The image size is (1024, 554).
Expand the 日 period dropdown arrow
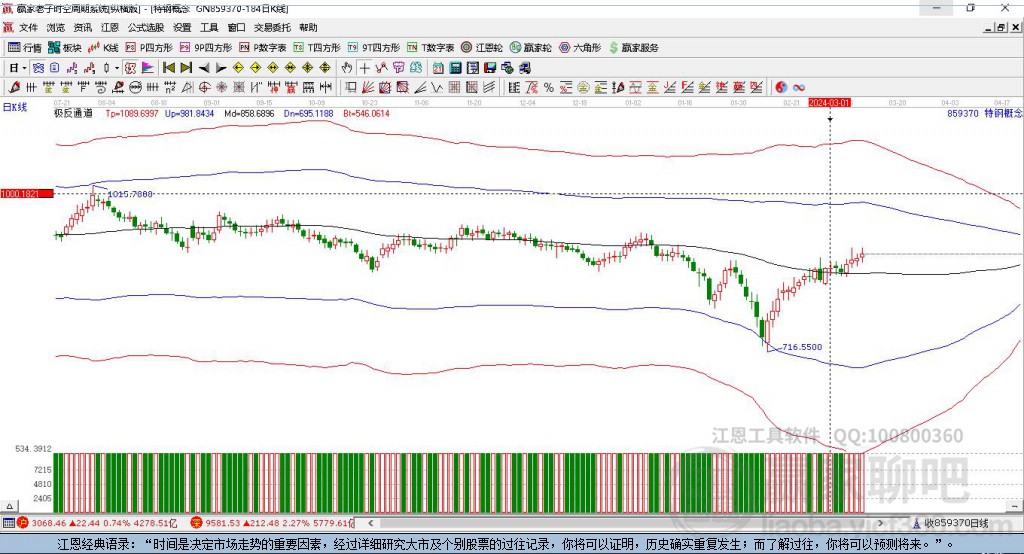(x=24, y=68)
